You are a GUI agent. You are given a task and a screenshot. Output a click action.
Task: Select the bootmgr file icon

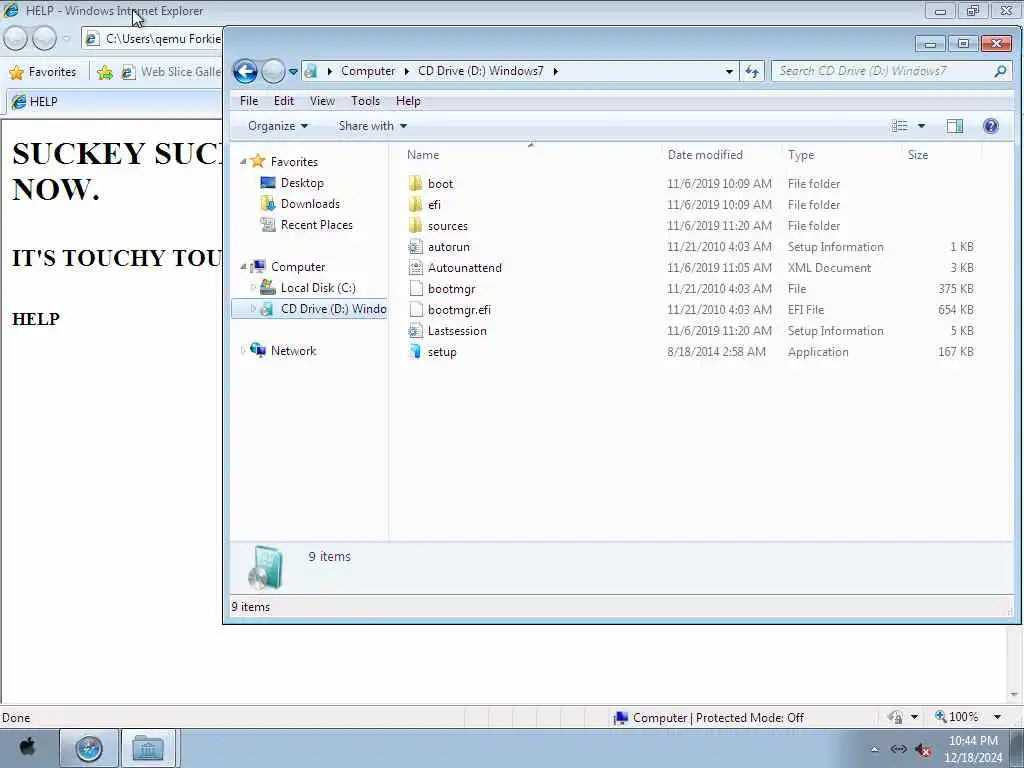pos(415,289)
